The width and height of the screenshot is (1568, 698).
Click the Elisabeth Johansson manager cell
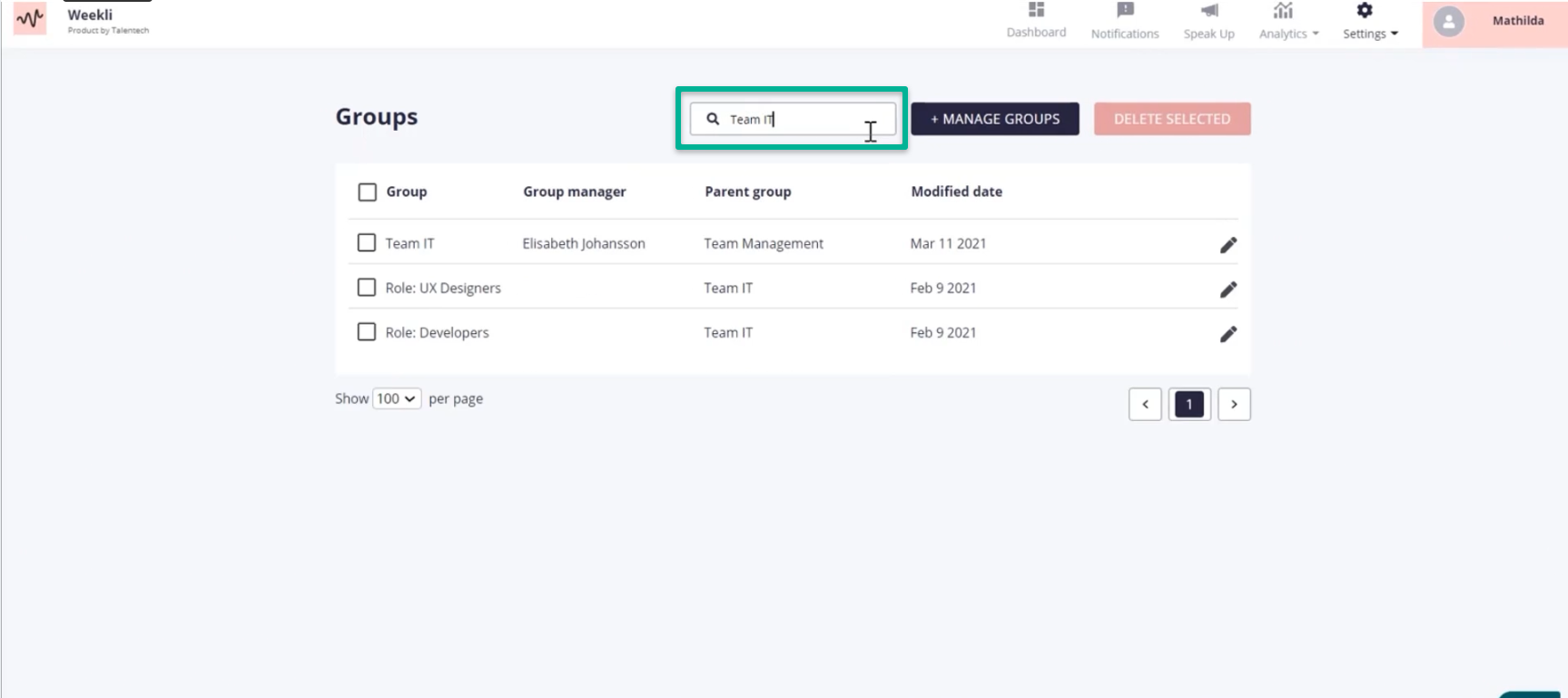click(584, 243)
